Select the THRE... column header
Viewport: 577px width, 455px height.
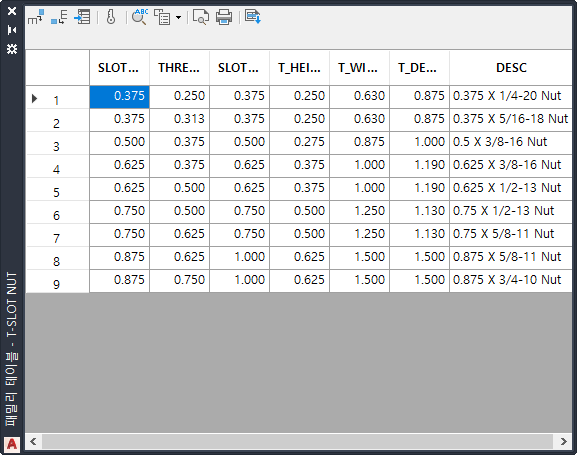point(179,68)
